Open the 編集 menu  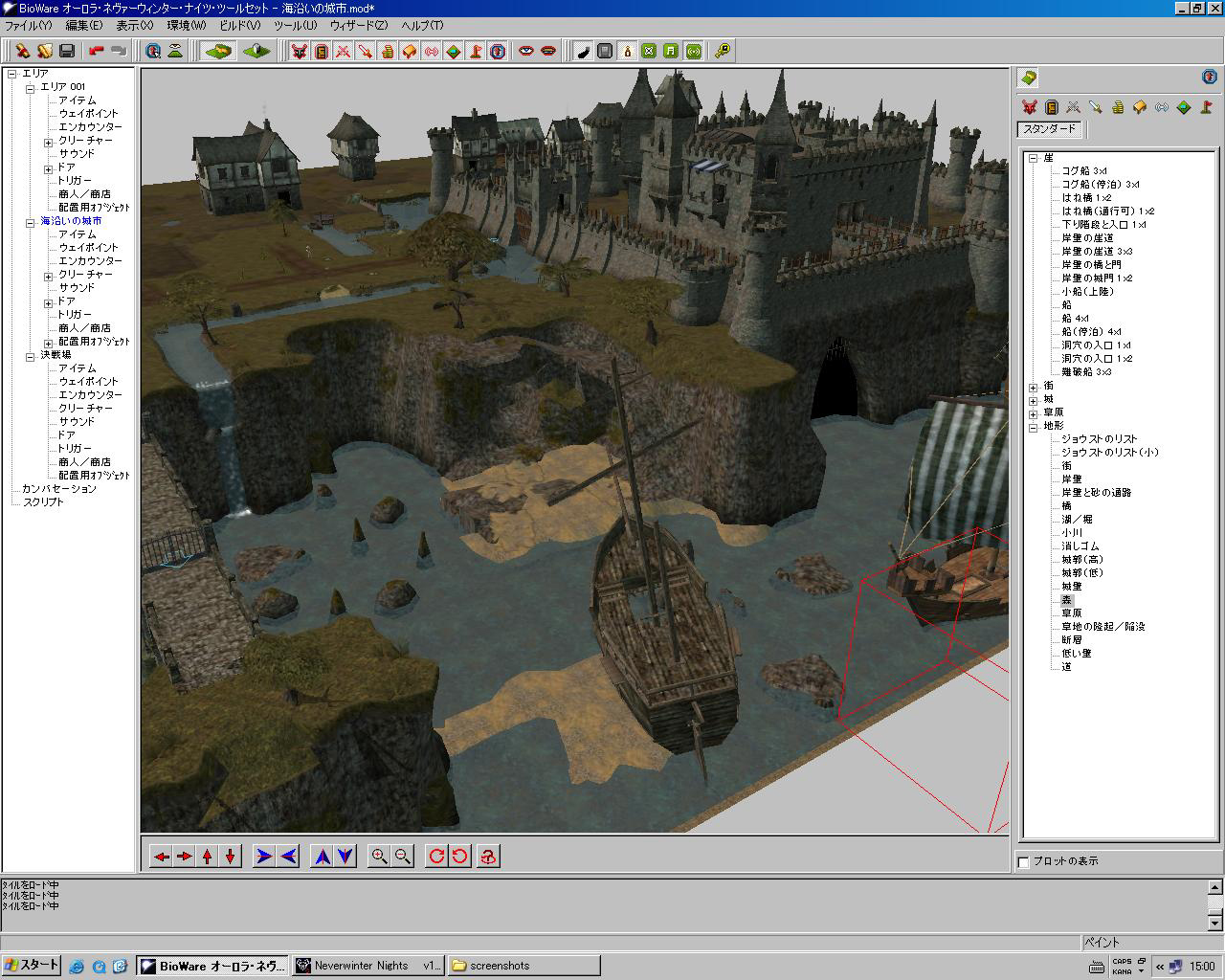pyautogui.click(x=83, y=26)
